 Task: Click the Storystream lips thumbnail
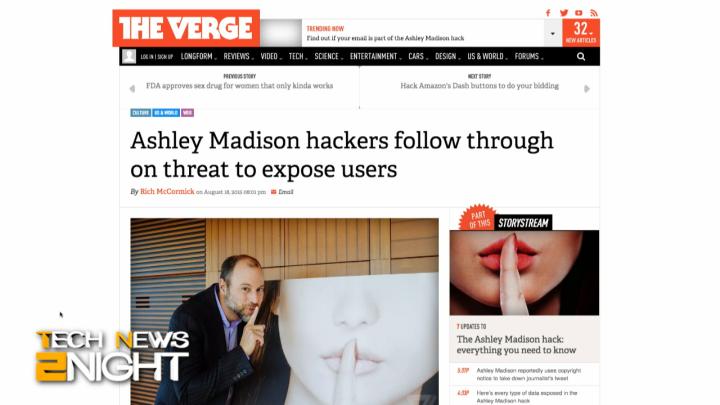(524, 273)
